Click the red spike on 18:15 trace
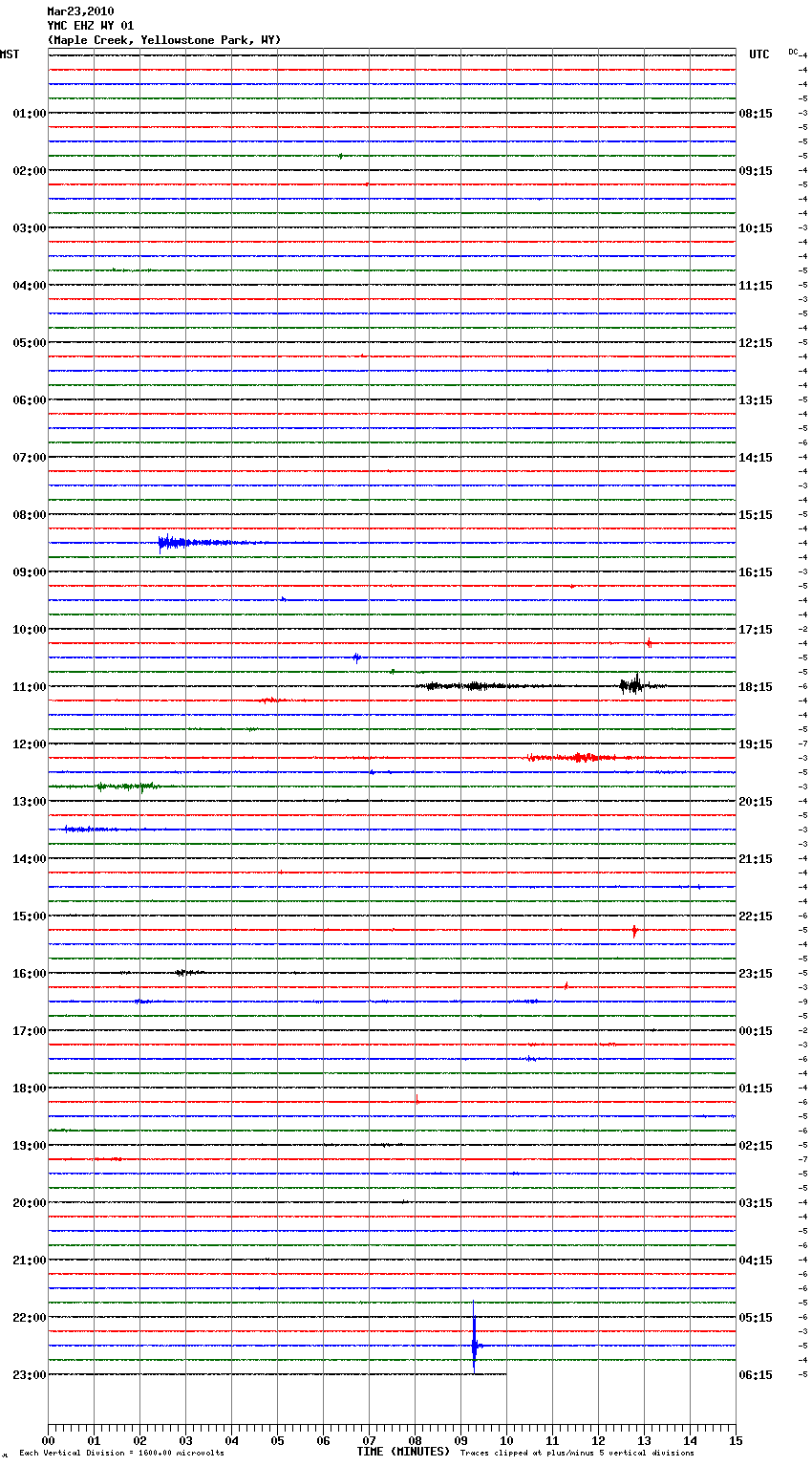Image resolution: width=812 pixels, height=1466 pixels. pos(417,1100)
